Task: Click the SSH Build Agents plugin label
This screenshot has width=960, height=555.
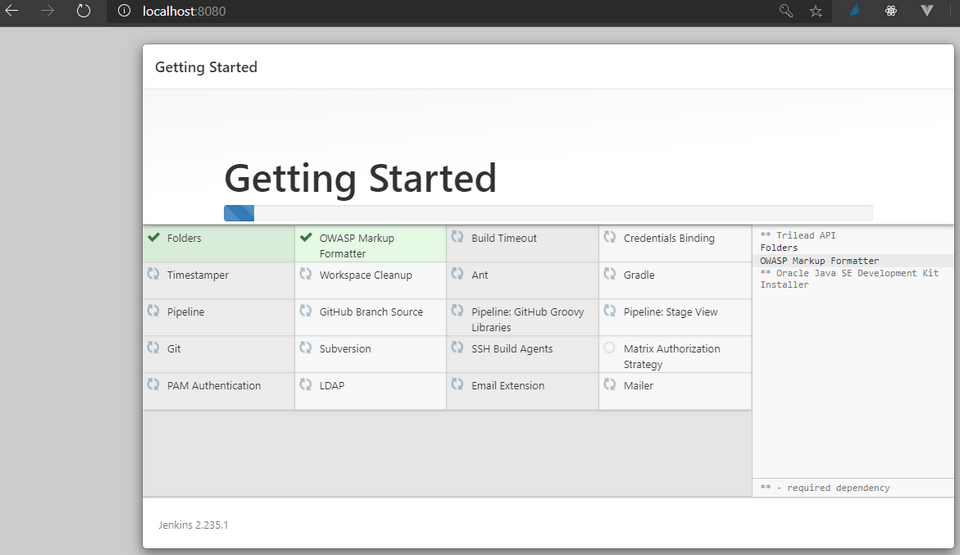Action: (x=512, y=349)
